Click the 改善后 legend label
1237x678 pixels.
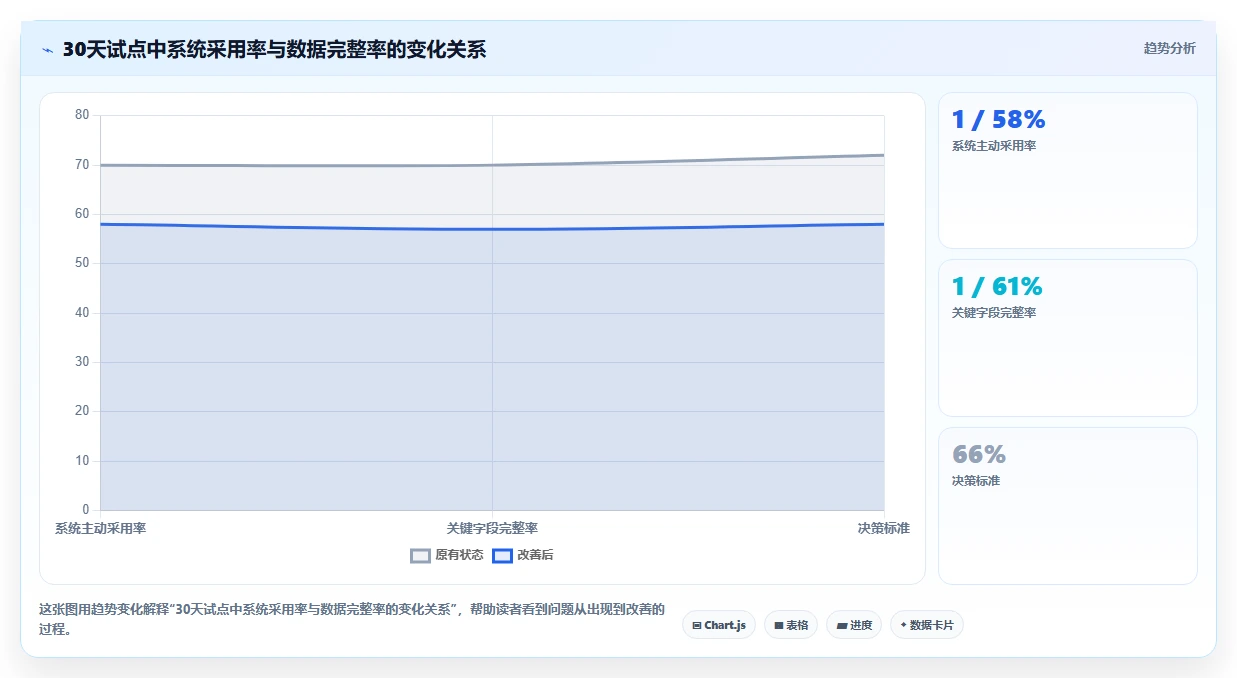(x=535, y=555)
